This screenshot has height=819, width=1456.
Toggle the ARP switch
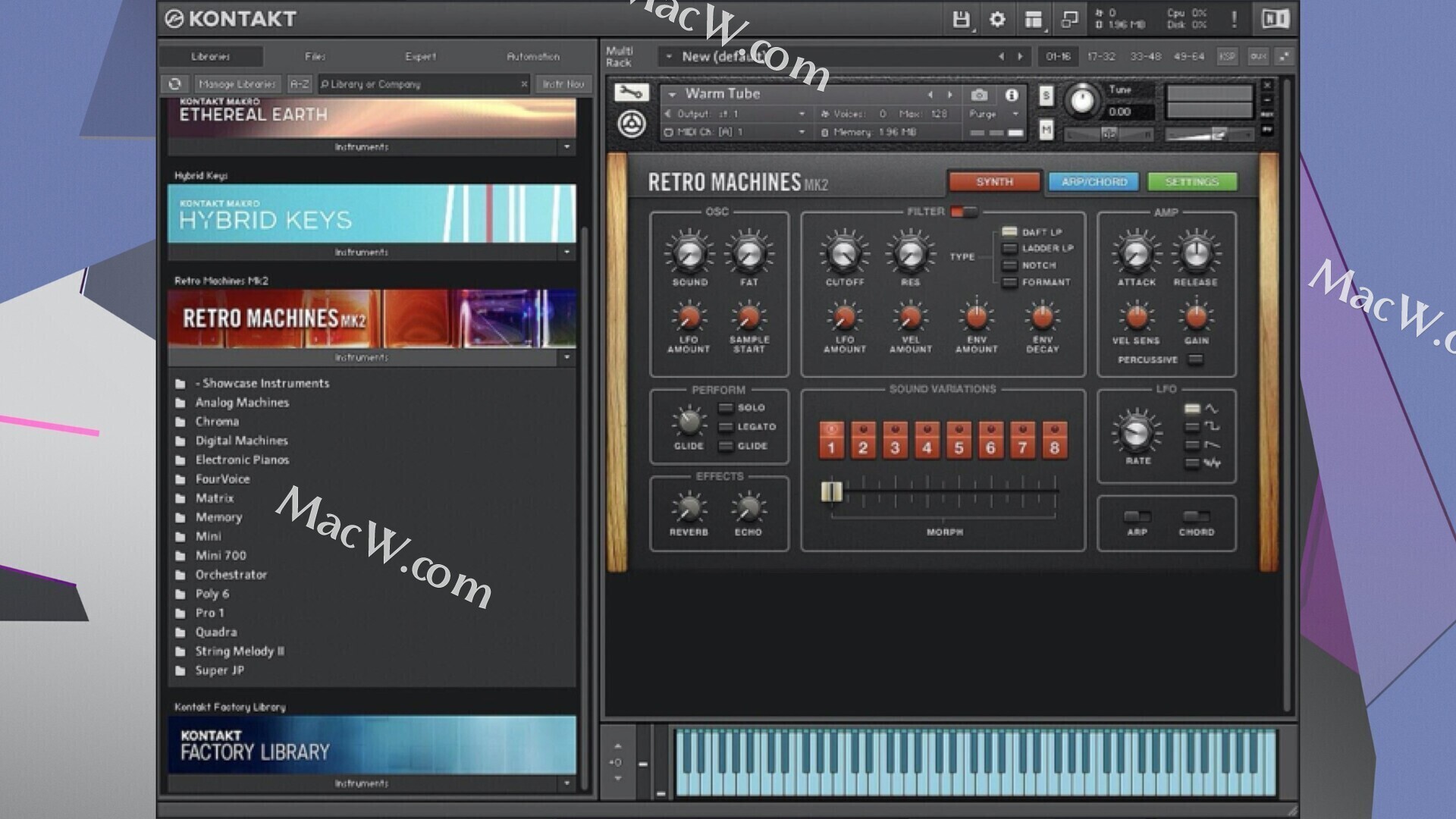pyautogui.click(x=1137, y=516)
